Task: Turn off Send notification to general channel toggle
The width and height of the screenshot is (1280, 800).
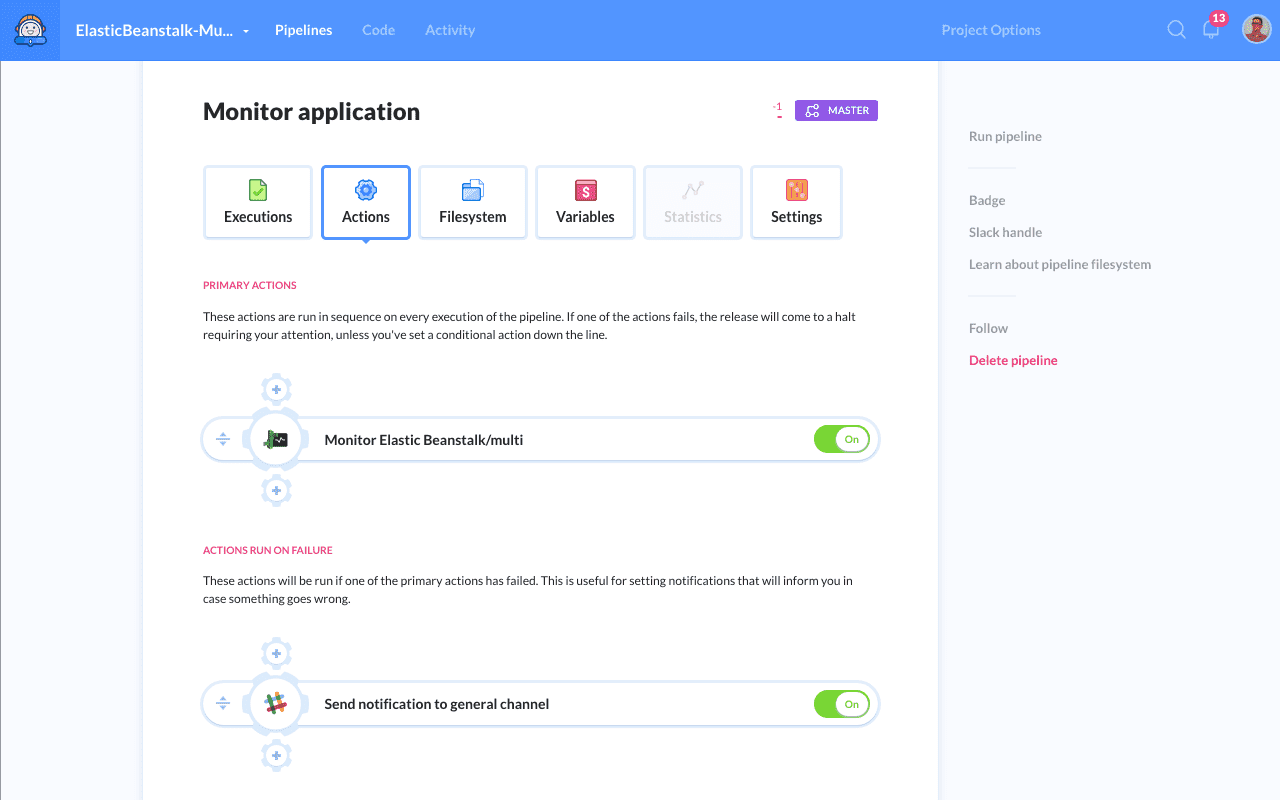Action: tap(842, 704)
